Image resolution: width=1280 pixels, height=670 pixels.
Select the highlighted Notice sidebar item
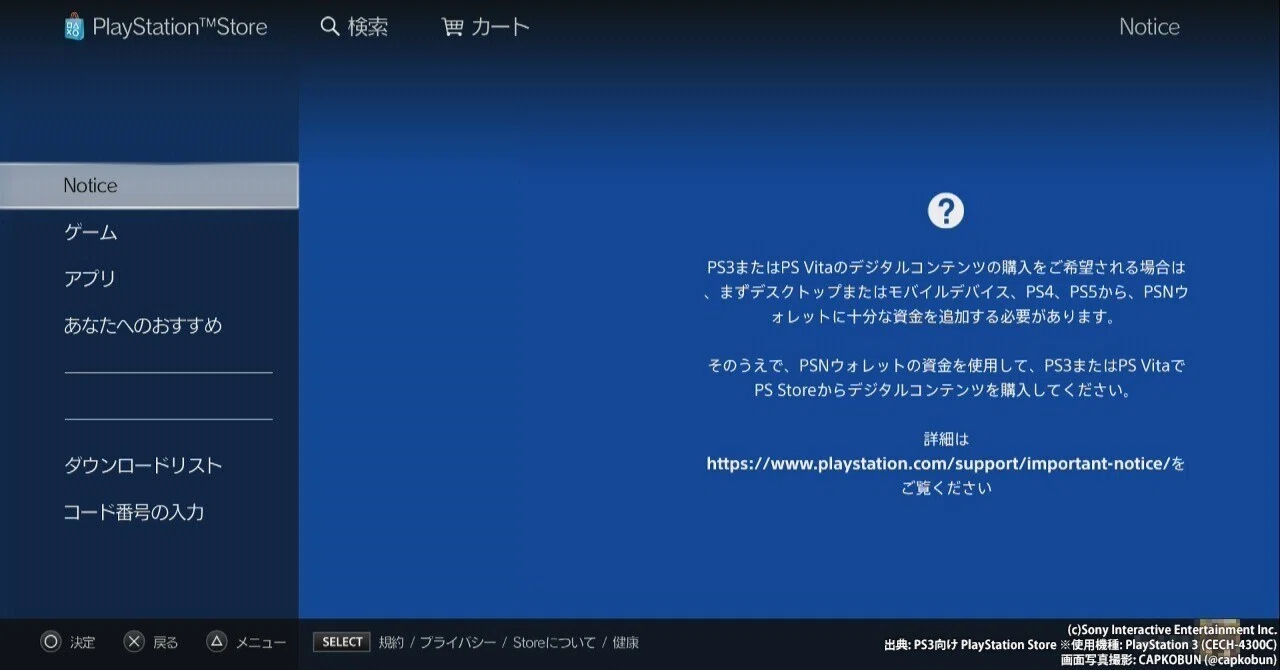coord(149,186)
